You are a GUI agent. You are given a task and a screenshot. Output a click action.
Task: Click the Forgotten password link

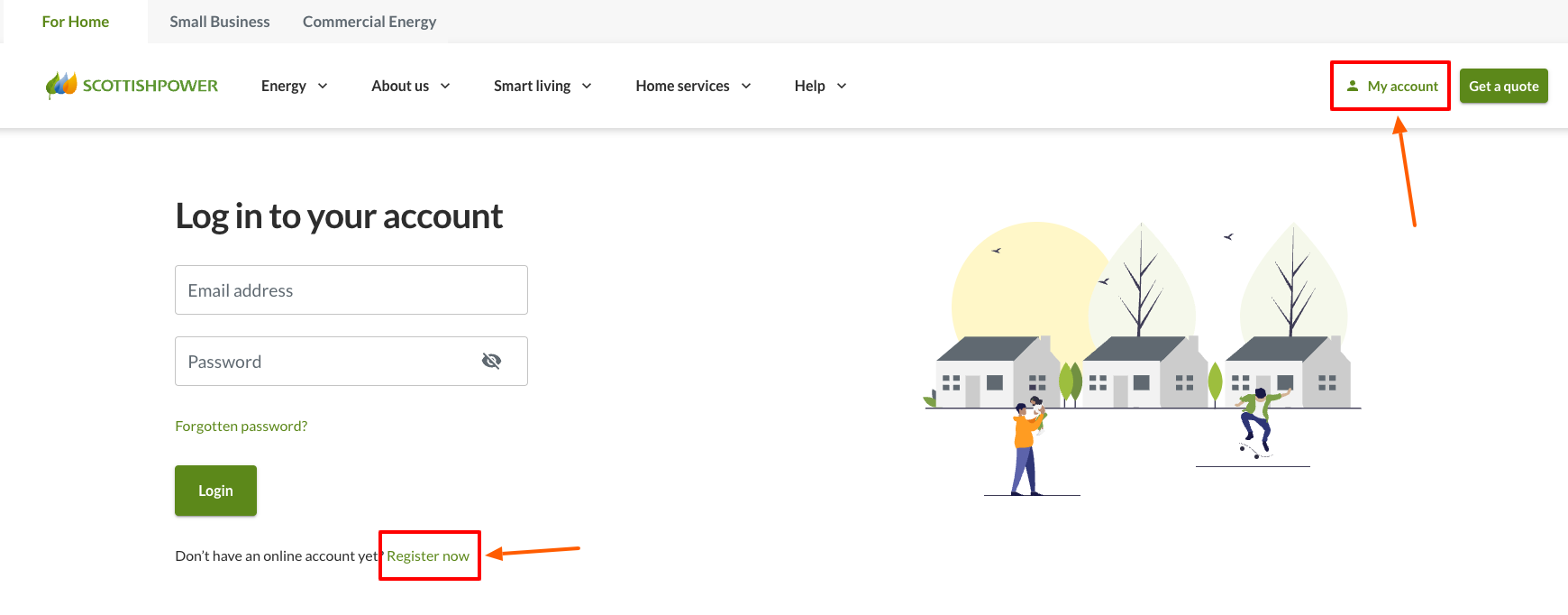(x=242, y=426)
